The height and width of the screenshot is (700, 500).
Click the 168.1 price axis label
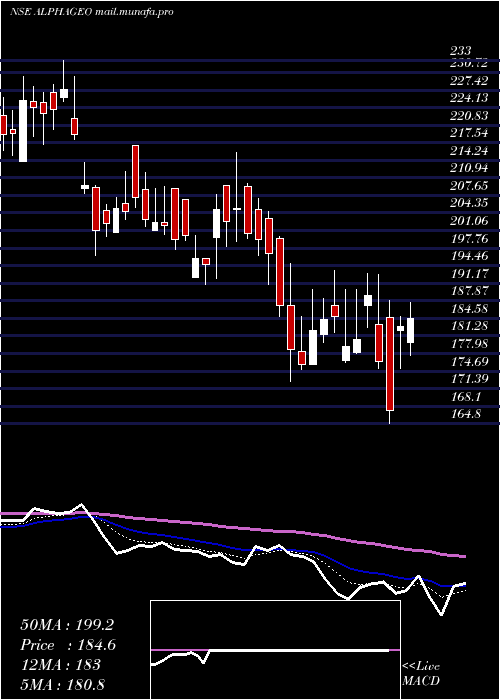pyautogui.click(x=467, y=396)
